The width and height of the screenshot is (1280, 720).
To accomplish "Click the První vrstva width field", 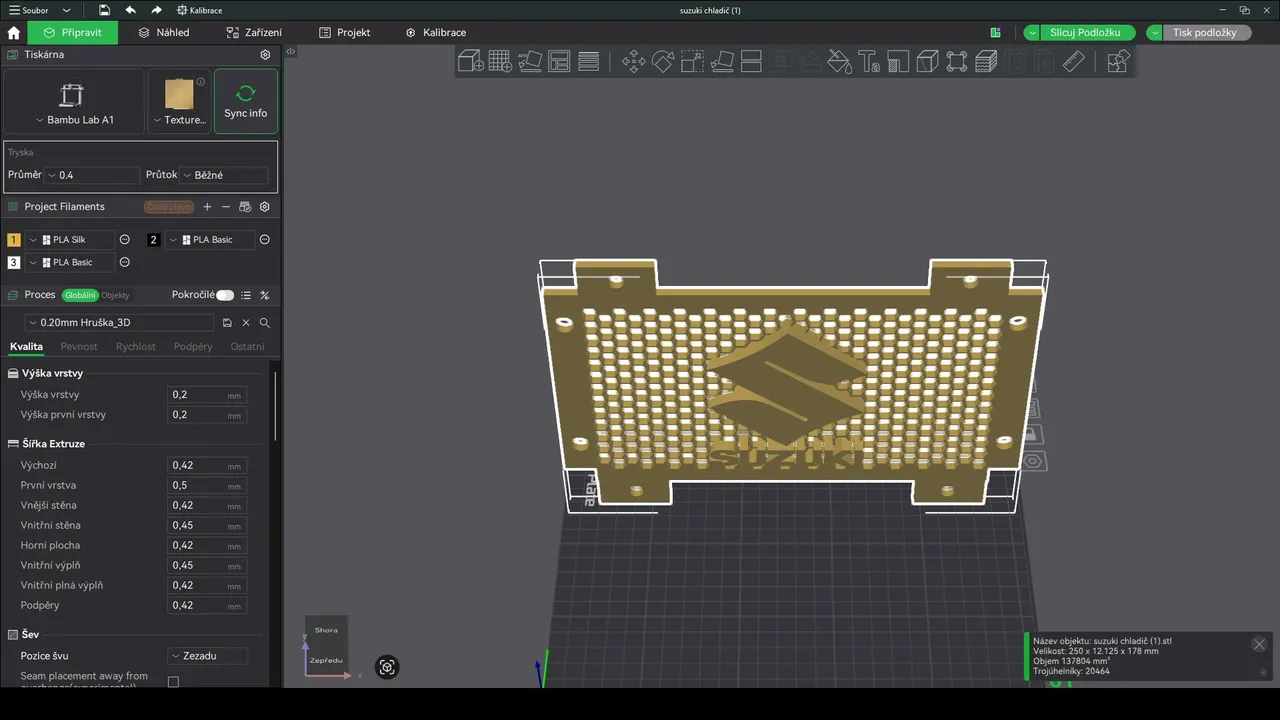I will tap(207, 485).
